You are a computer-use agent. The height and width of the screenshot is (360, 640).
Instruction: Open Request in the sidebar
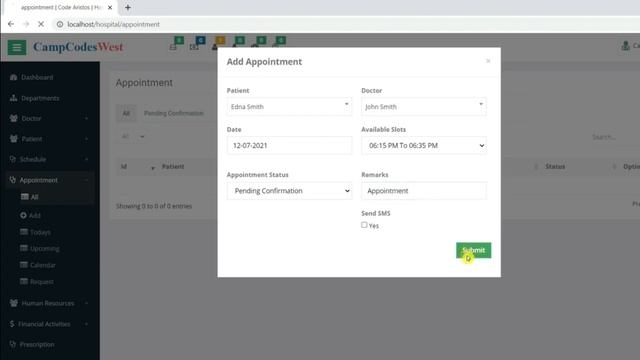42,282
